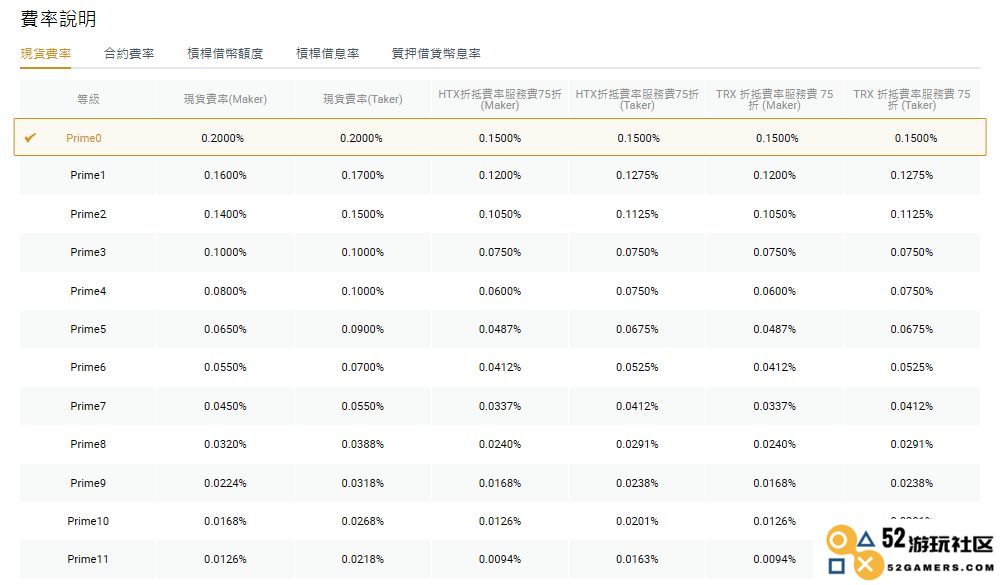Open the 槓桿借息率 tab

(328, 54)
